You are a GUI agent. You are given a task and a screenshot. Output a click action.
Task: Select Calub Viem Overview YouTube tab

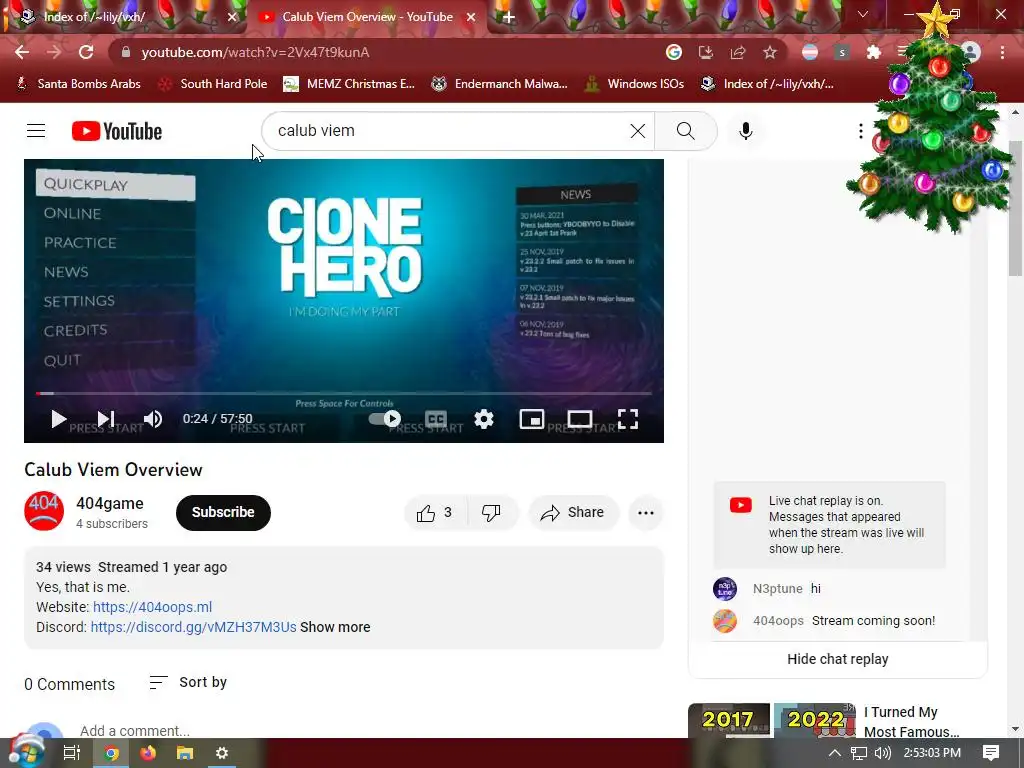pos(366,17)
